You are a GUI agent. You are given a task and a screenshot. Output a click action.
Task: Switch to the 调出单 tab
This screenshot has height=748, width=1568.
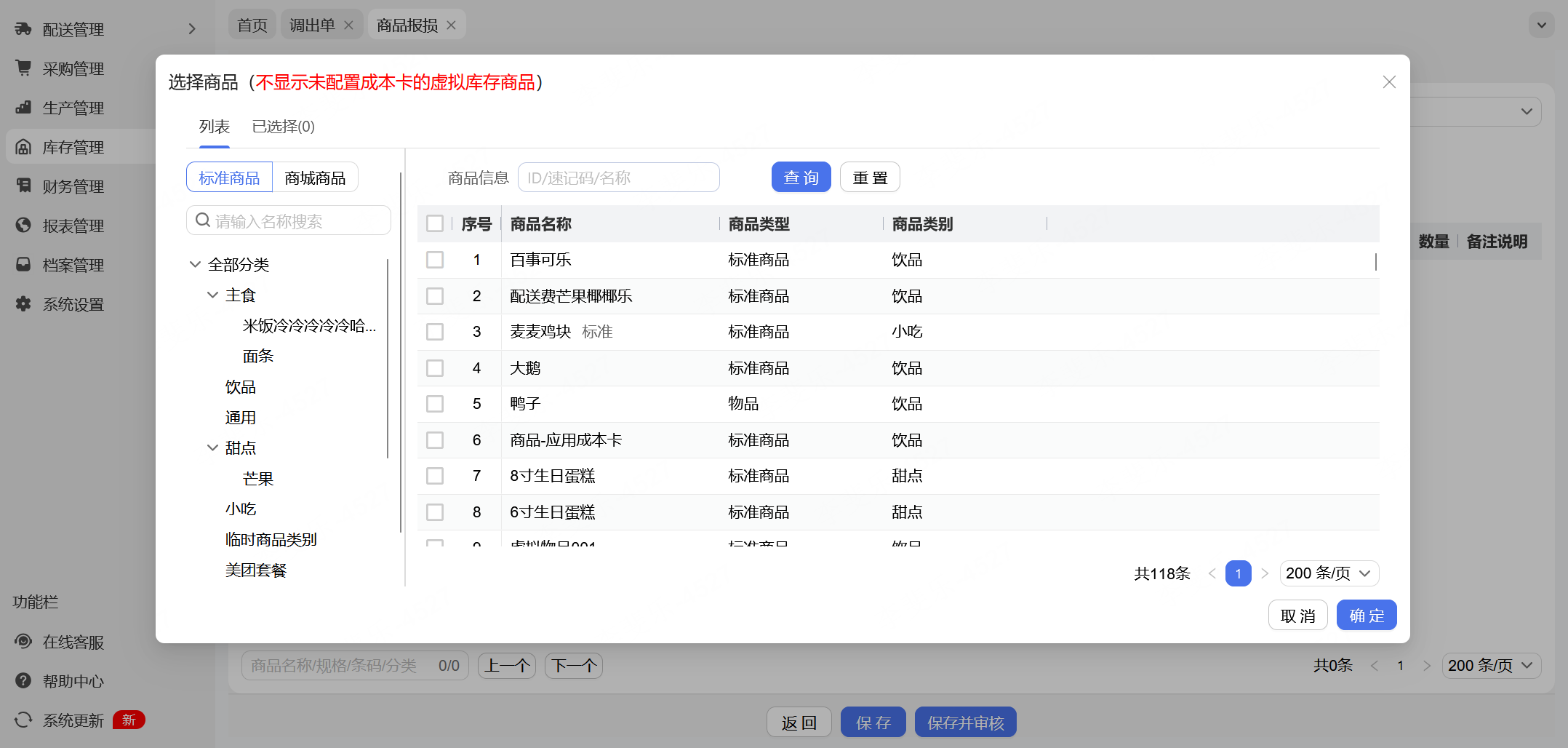coord(312,25)
